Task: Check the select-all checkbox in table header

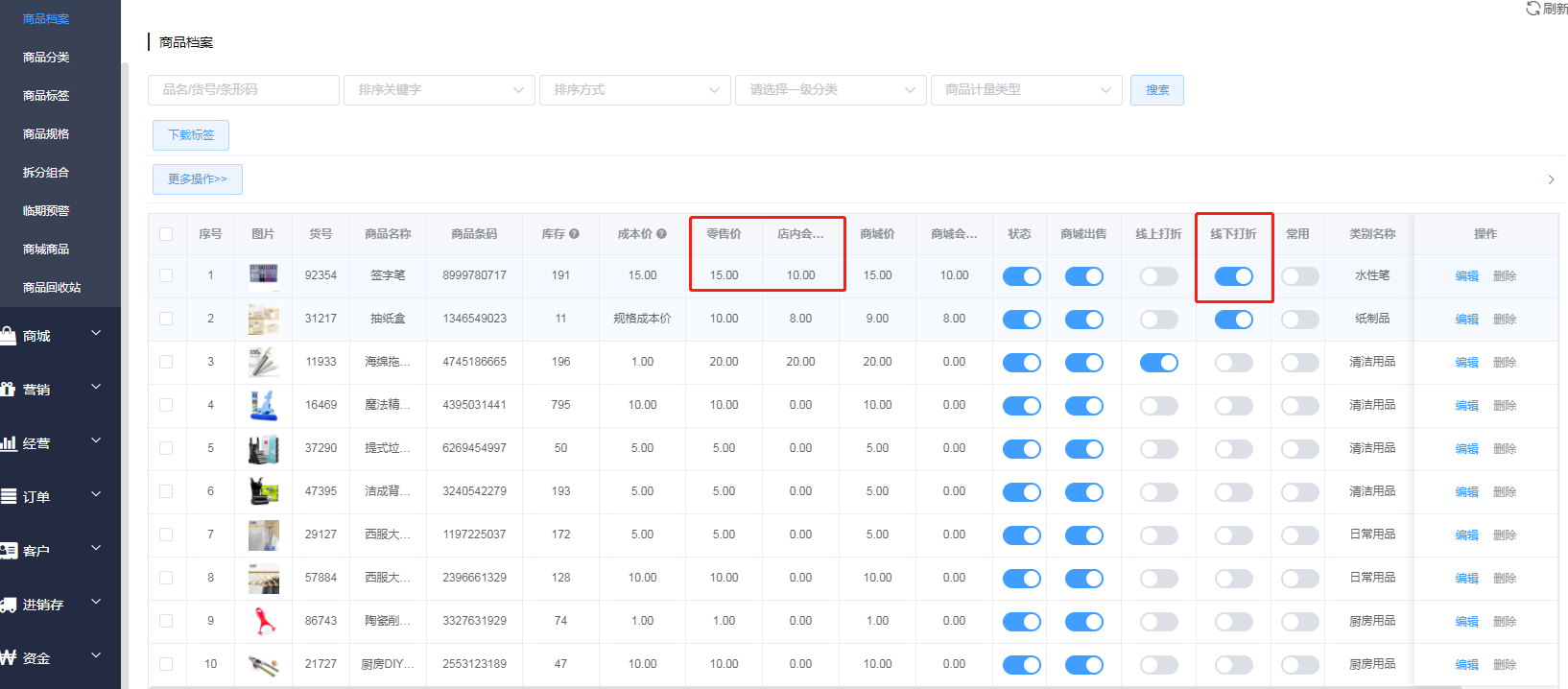Action: [166, 234]
